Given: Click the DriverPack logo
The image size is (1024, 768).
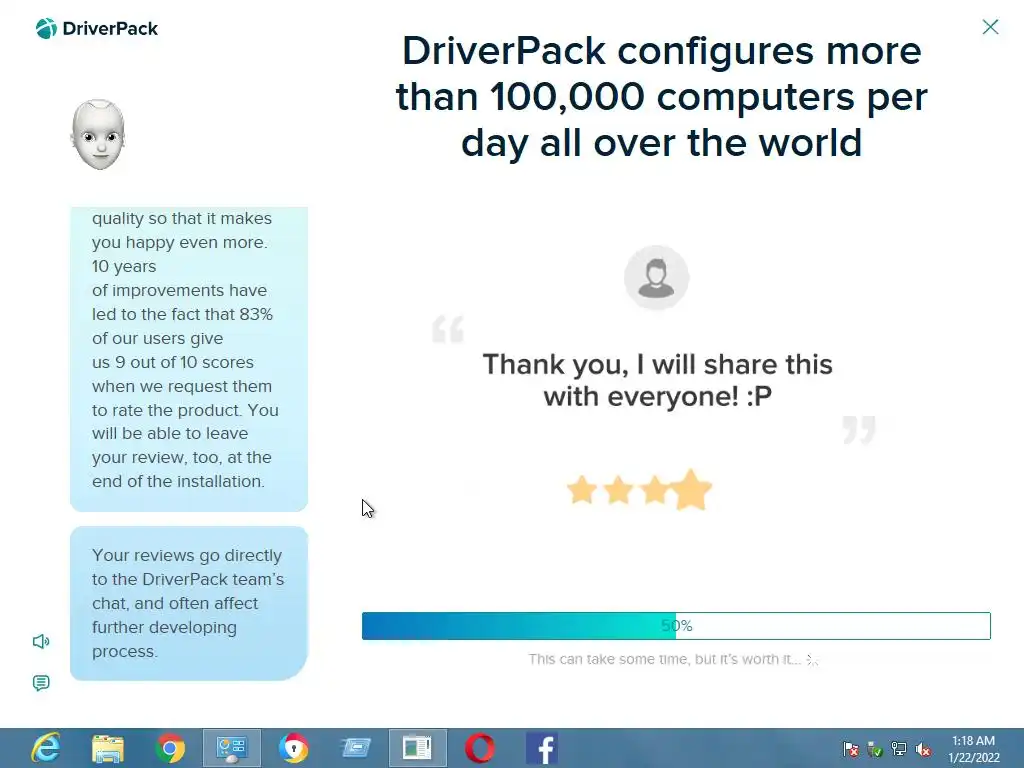Looking at the screenshot, I should click(x=97, y=29).
